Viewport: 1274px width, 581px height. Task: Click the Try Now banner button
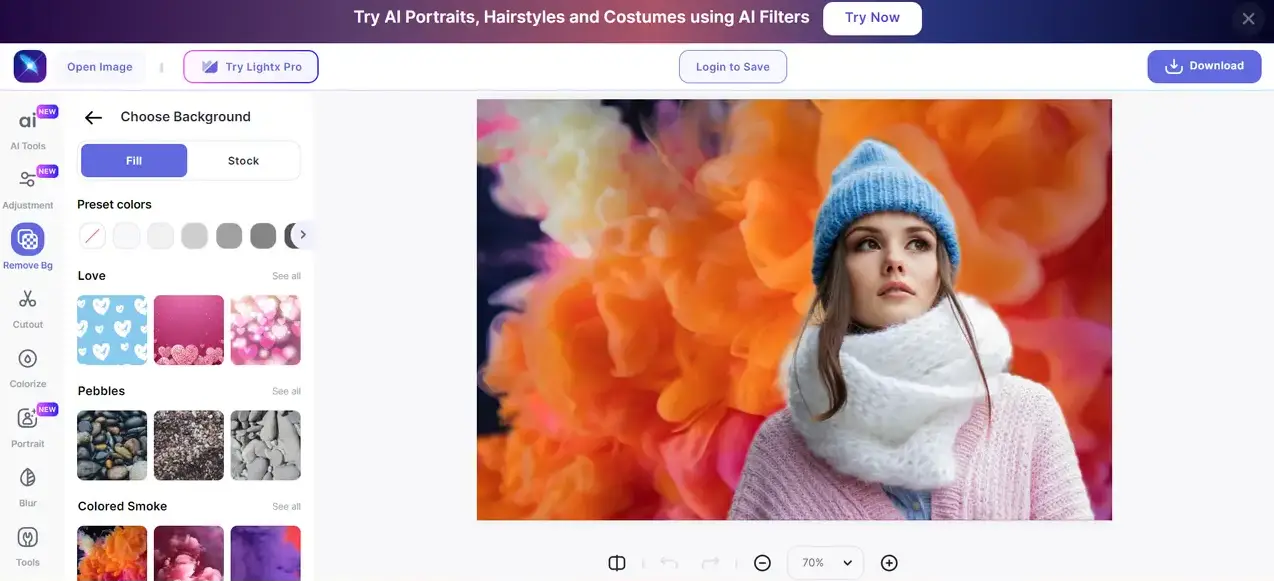[872, 18]
